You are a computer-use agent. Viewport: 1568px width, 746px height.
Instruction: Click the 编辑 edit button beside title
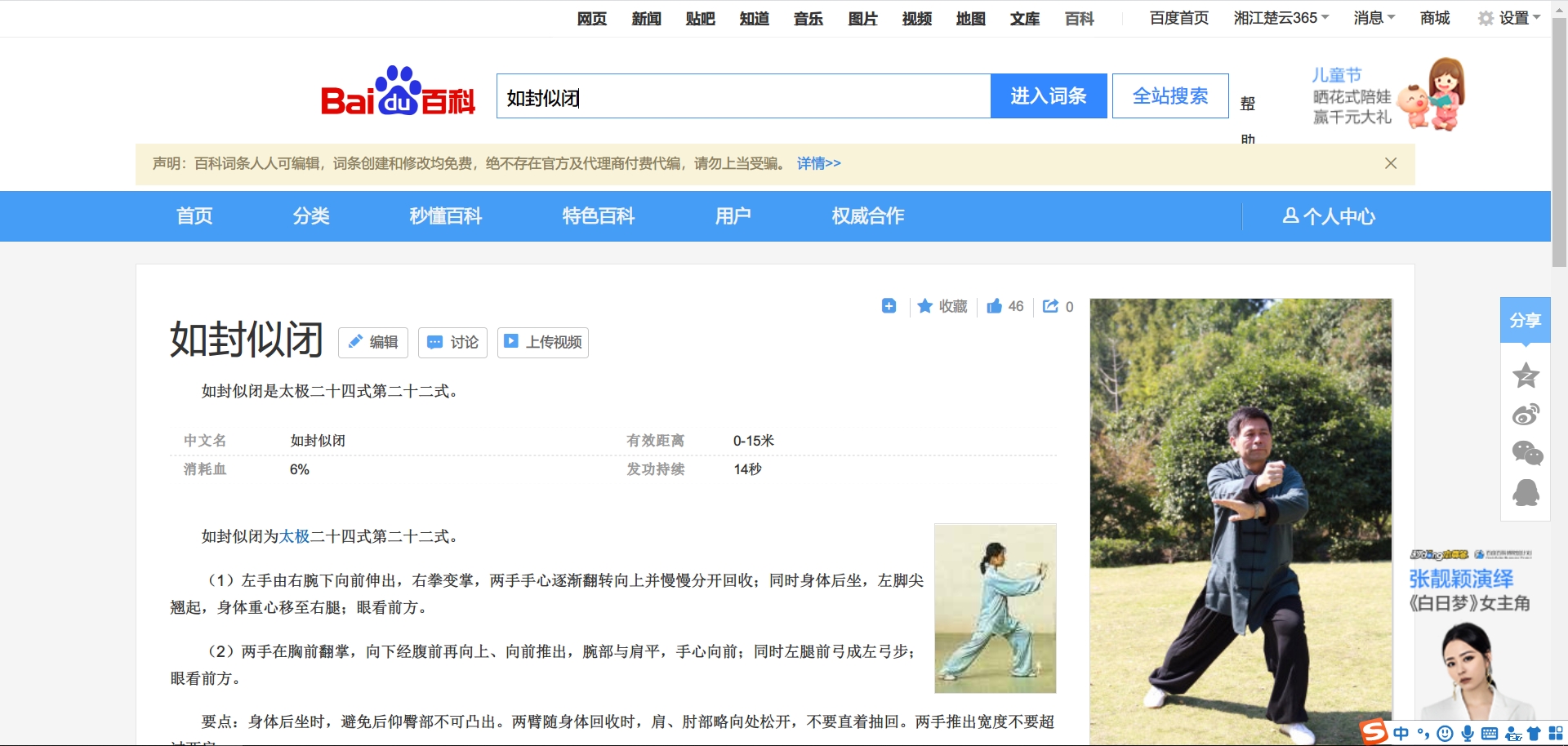[373, 342]
